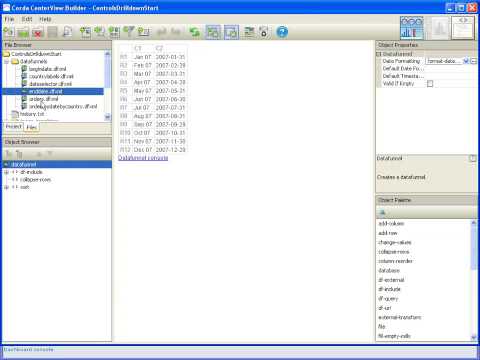Image resolution: width=480 pixels, height=360 pixels.
Task: Select countrylabels.dfxml in the file tree
Action: (x=51, y=76)
